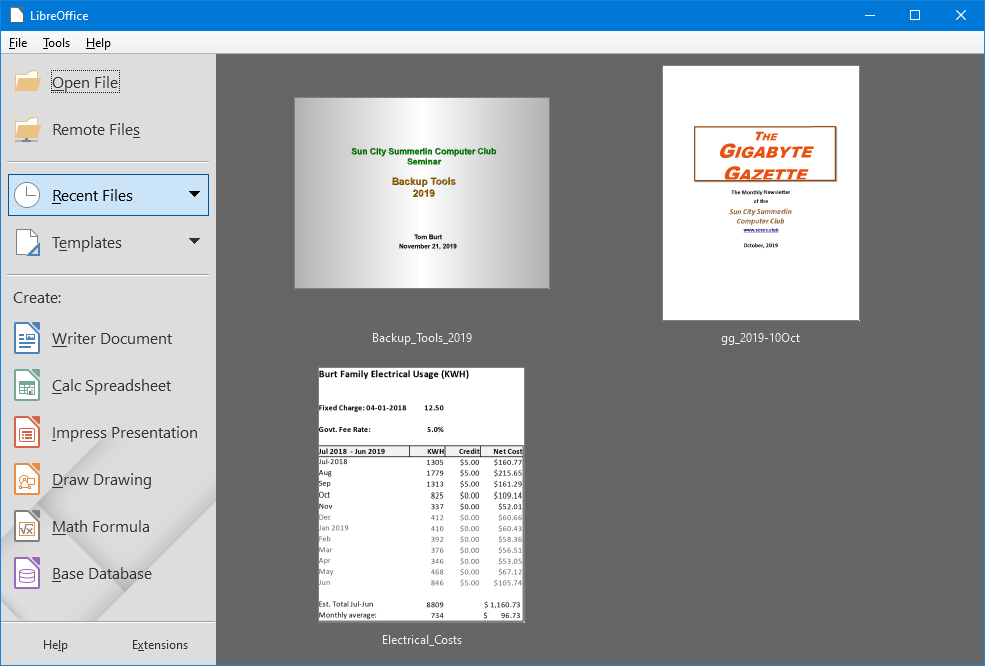Open the Electrical_Costs spreadsheet thumbnail
This screenshot has height=666, width=985.
(422, 495)
